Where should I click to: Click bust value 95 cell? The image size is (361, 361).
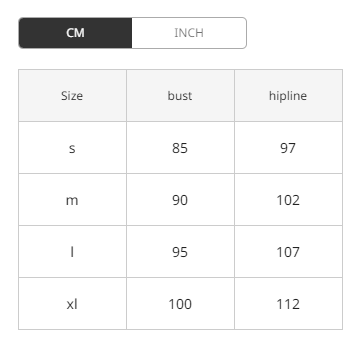pyautogui.click(x=180, y=252)
